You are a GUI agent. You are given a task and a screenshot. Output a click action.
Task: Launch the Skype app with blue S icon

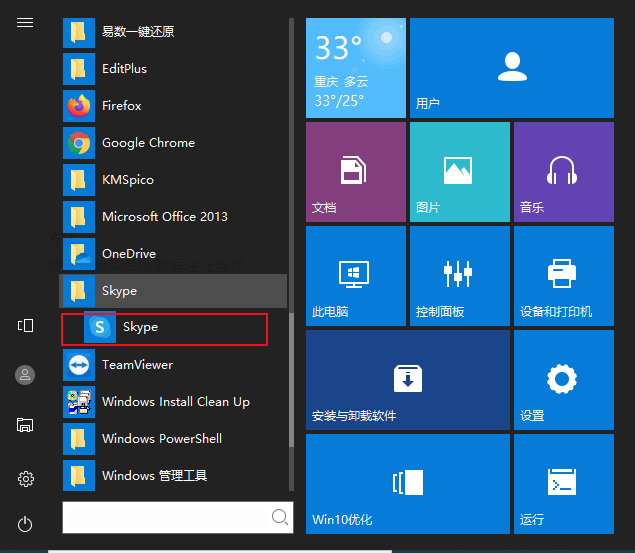[164, 327]
